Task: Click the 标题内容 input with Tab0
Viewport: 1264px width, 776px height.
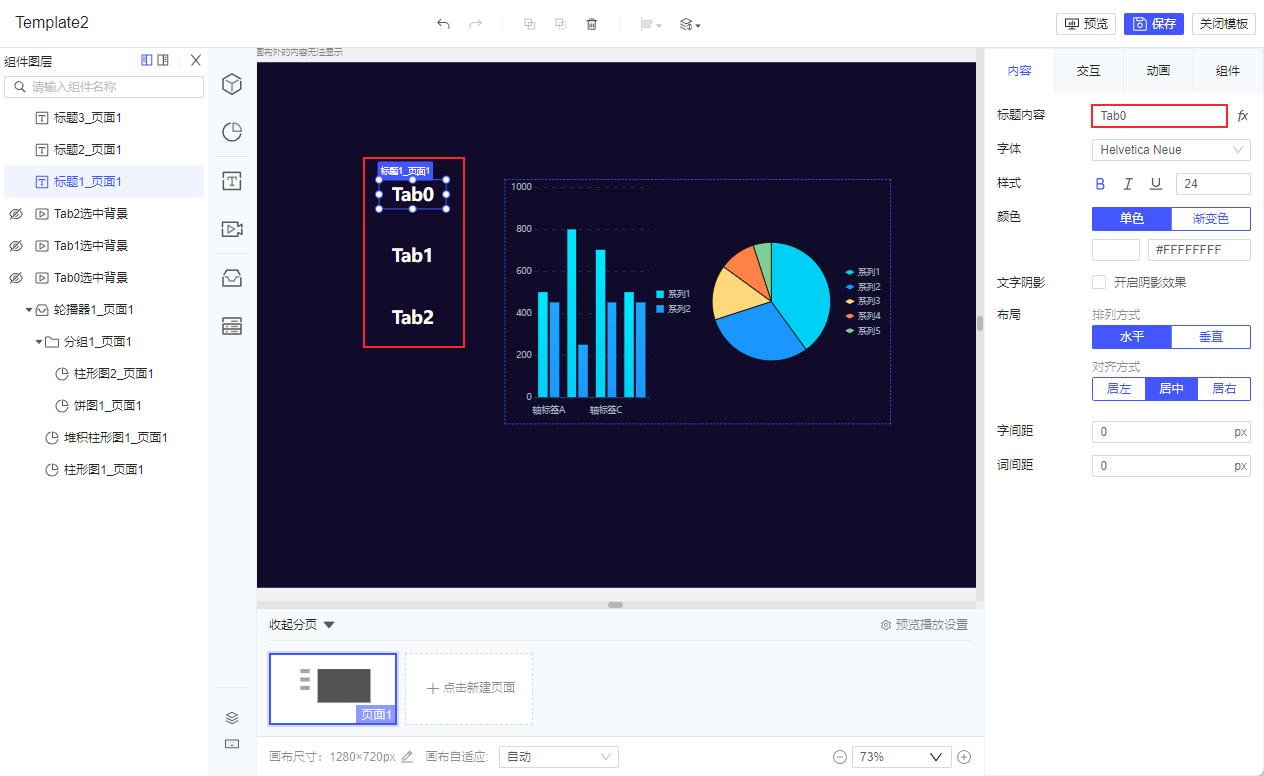Action: pos(1159,116)
